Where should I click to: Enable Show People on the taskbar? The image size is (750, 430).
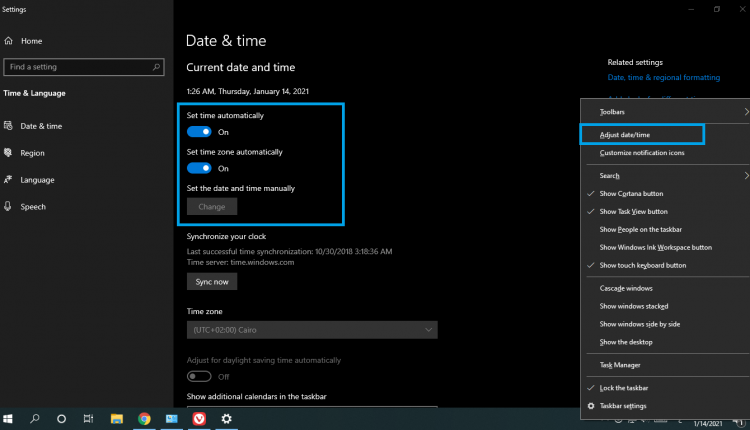(x=640, y=230)
